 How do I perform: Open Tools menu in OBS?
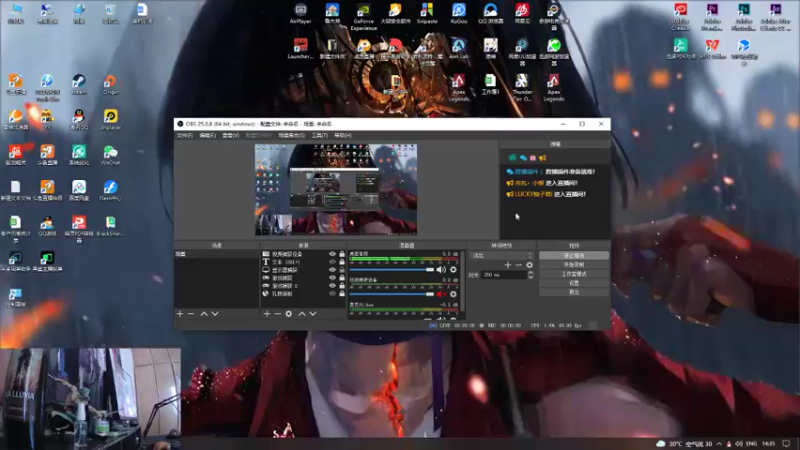pos(319,135)
